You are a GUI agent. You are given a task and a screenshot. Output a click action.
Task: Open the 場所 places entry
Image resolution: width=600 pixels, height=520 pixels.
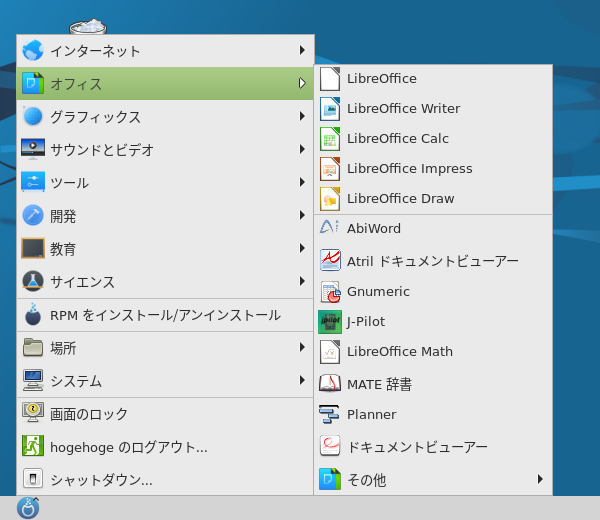click(x=165, y=347)
